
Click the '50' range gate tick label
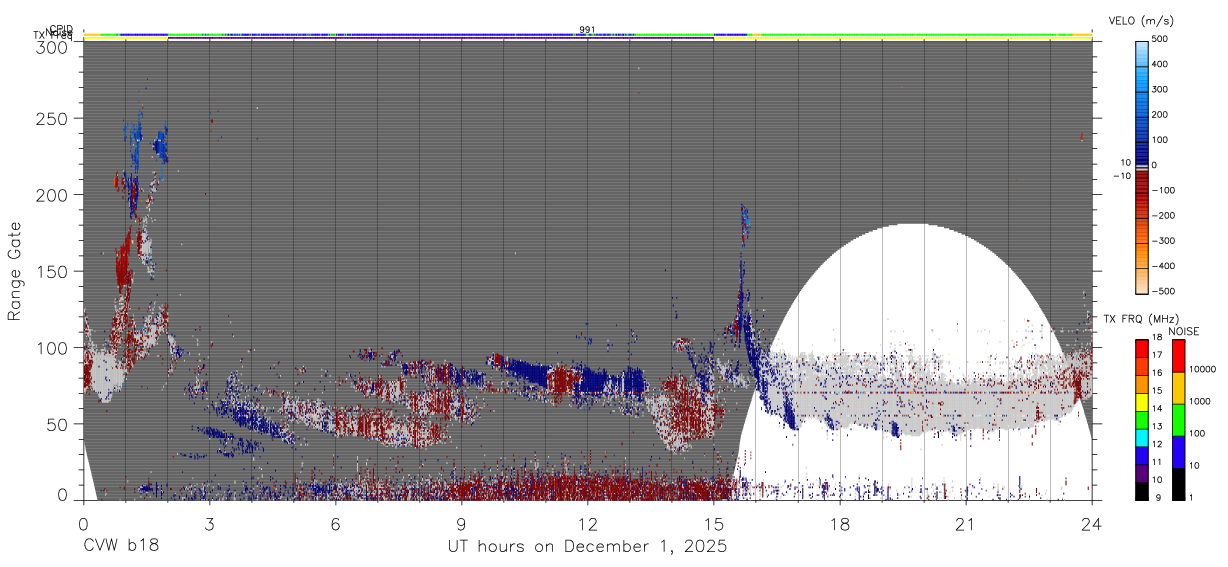(58, 424)
